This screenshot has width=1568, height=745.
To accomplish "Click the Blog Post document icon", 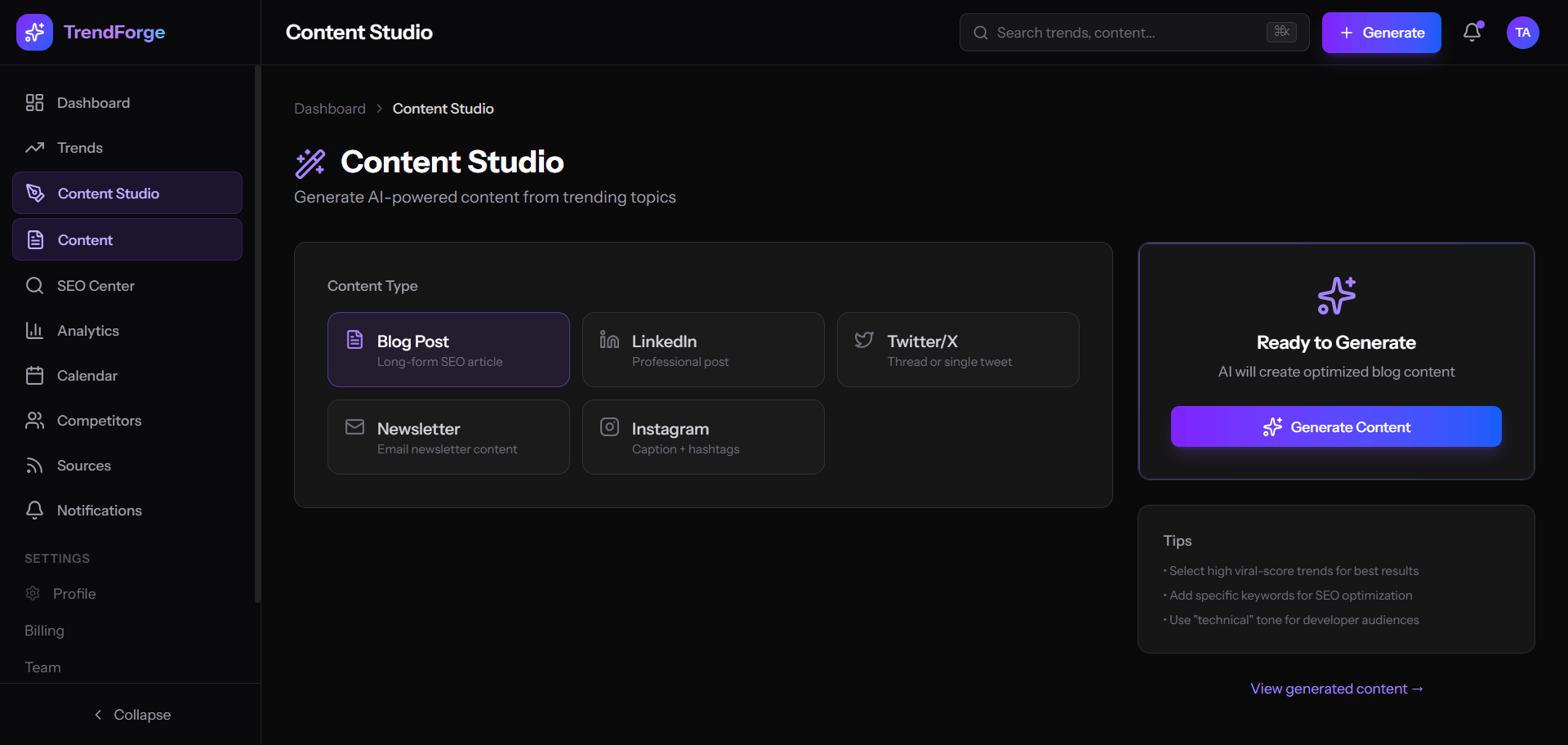I will [354, 340].
